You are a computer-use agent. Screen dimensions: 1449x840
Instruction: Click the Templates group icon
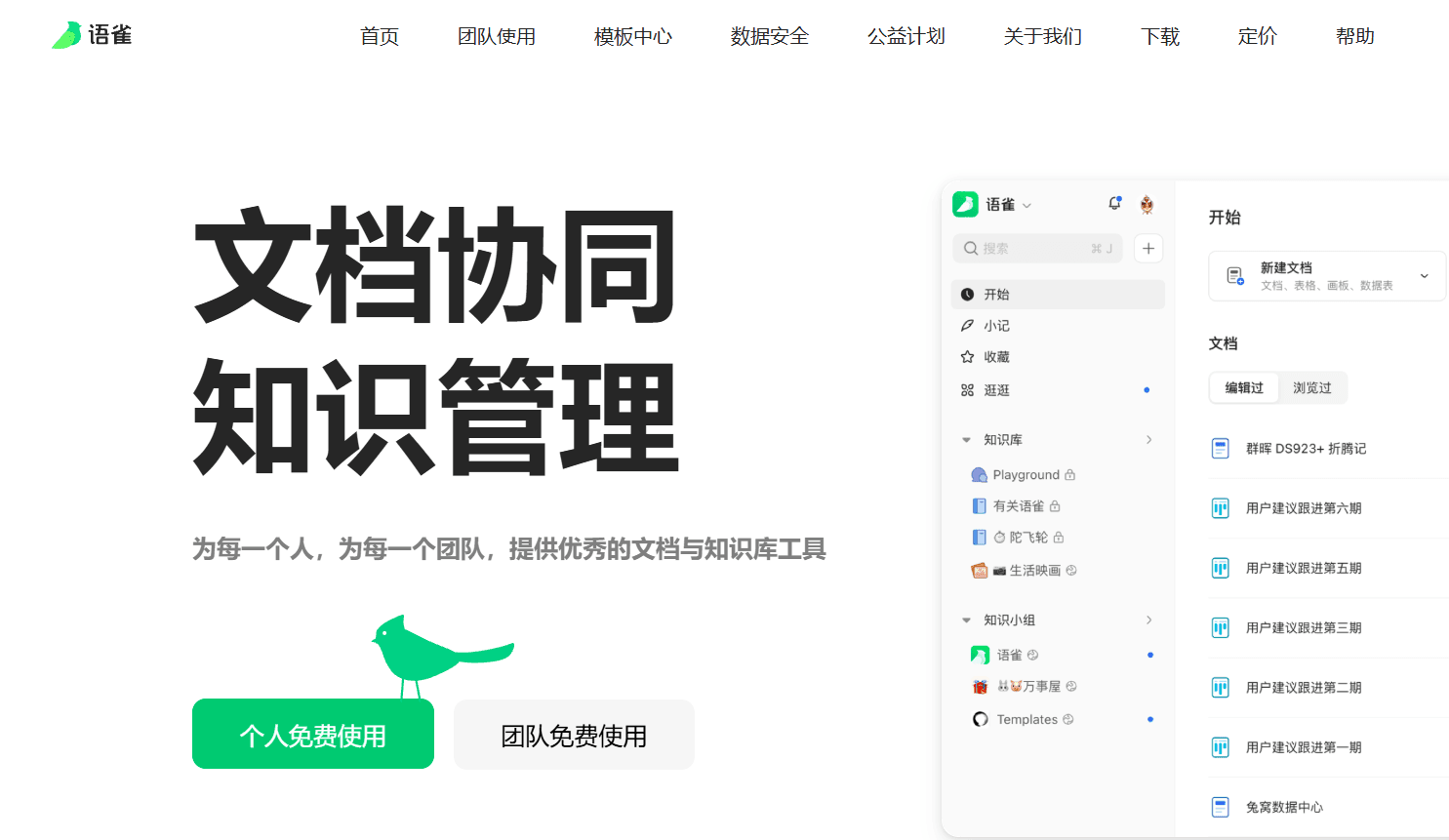tap(980, 720)
